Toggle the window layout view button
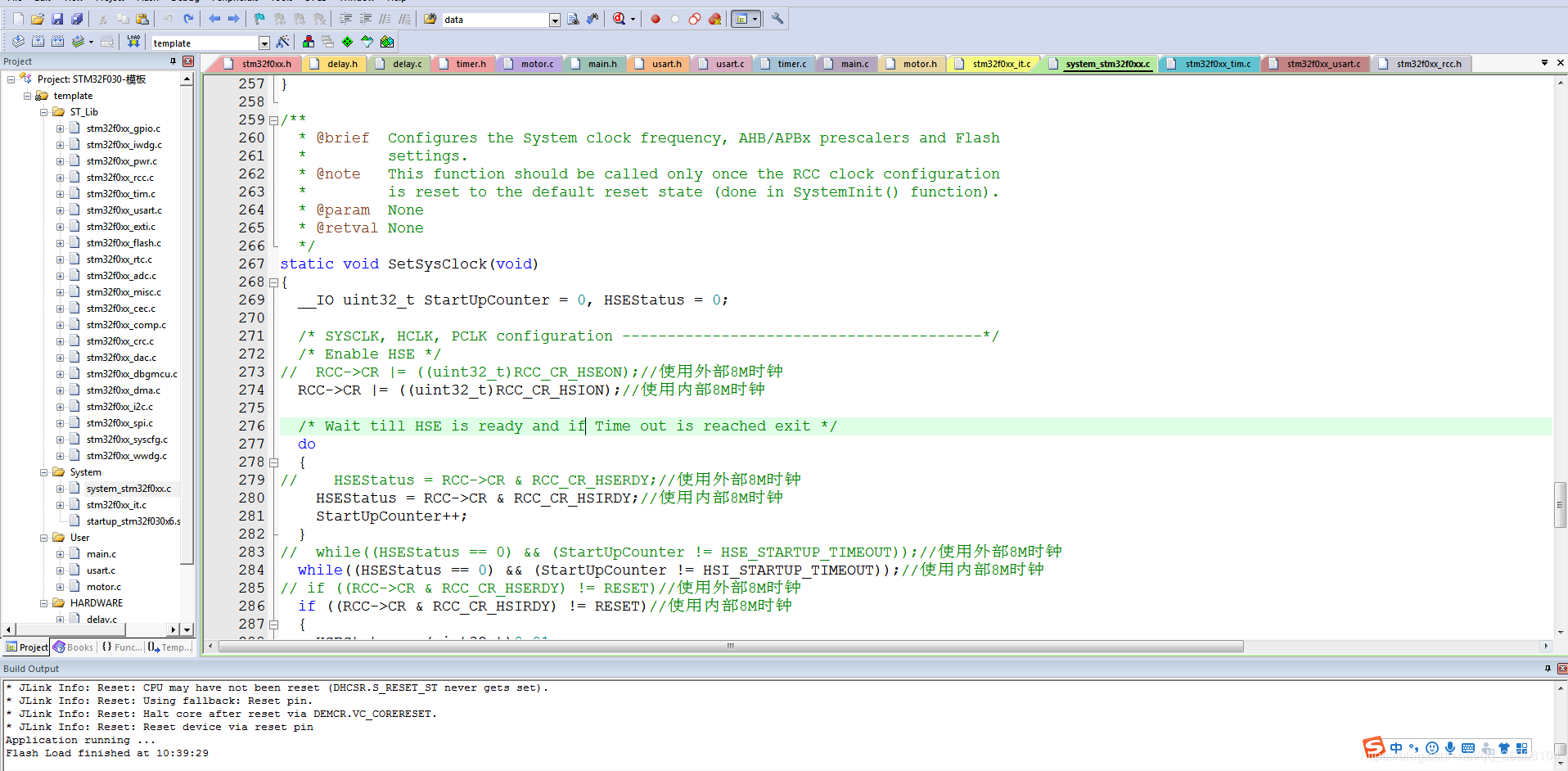This screenshot has width=1568, height=771. click(741, 19)
